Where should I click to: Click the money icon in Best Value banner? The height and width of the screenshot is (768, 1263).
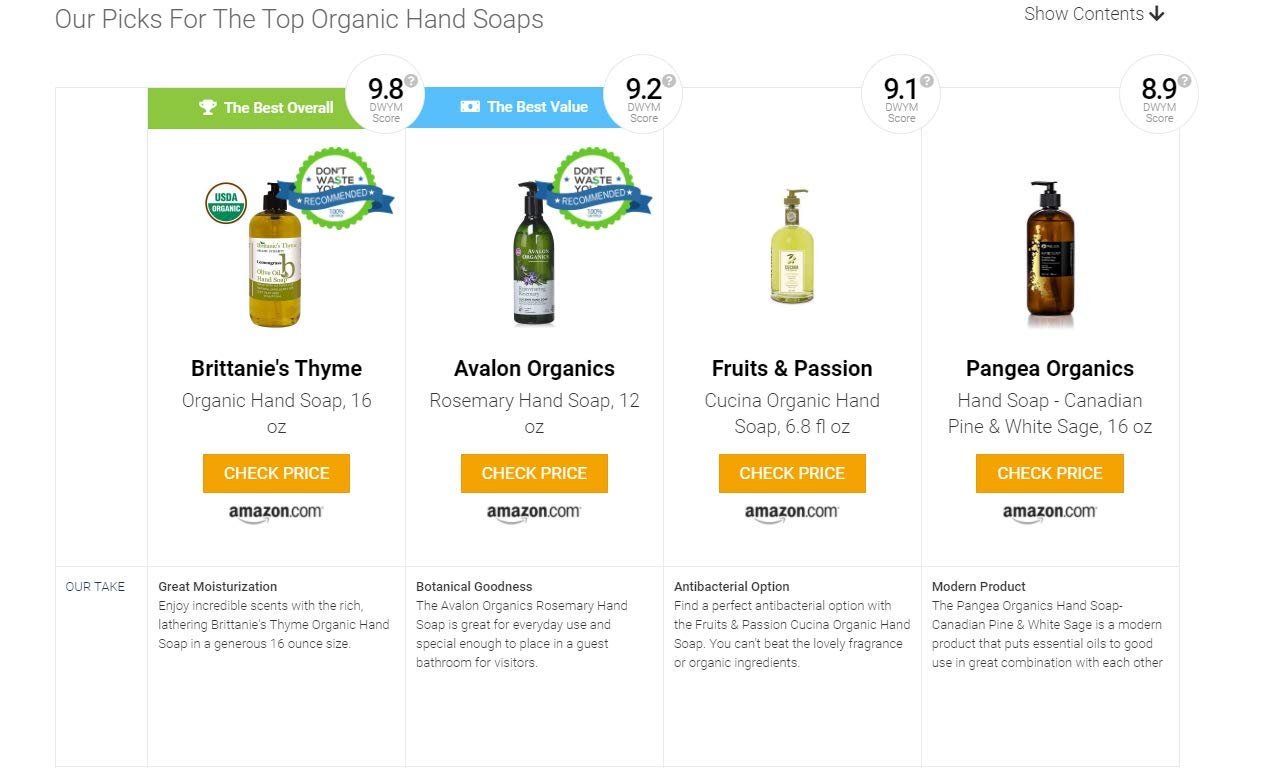pyautogui.click(x=470, y=106)
